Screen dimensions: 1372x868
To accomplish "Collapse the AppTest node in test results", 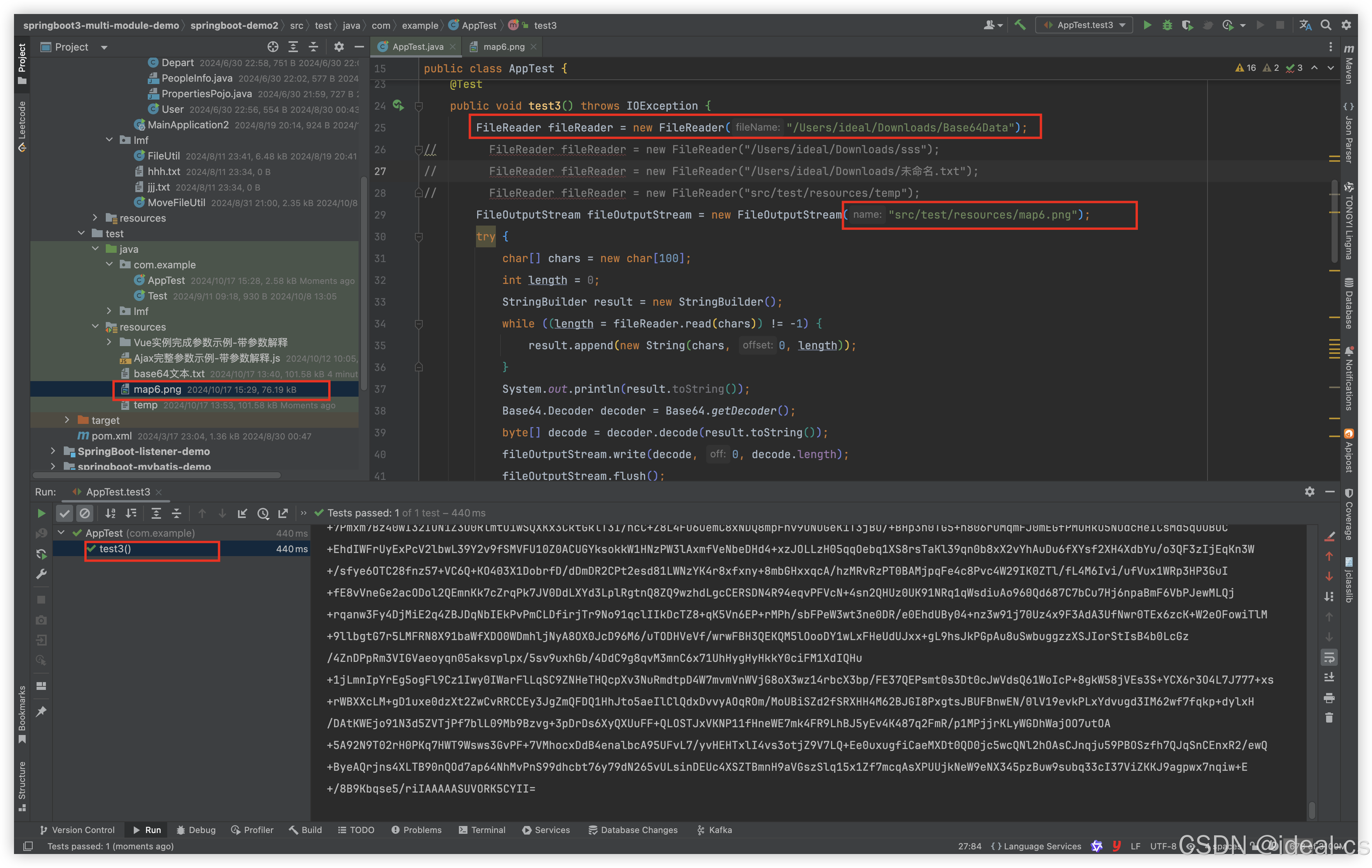I will [x=61, y=533].
